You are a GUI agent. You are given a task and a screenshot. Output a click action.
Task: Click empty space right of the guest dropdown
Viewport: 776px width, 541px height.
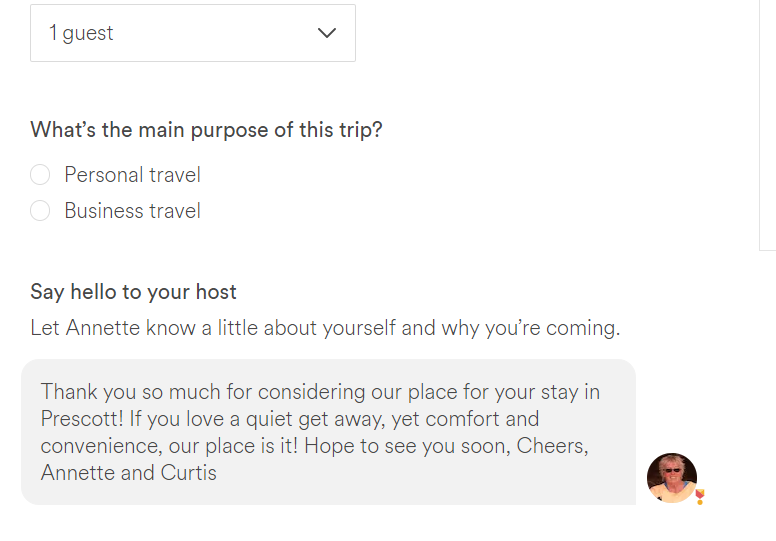click(550, 33)
